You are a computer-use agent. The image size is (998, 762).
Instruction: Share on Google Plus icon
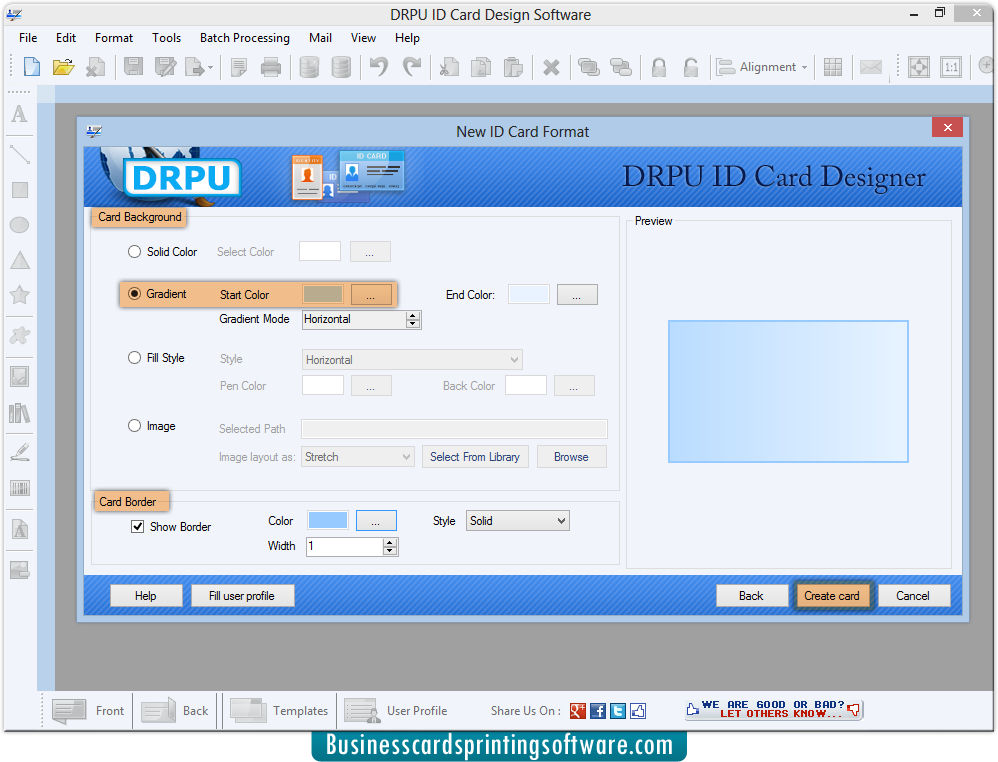[x=577, y=711]
